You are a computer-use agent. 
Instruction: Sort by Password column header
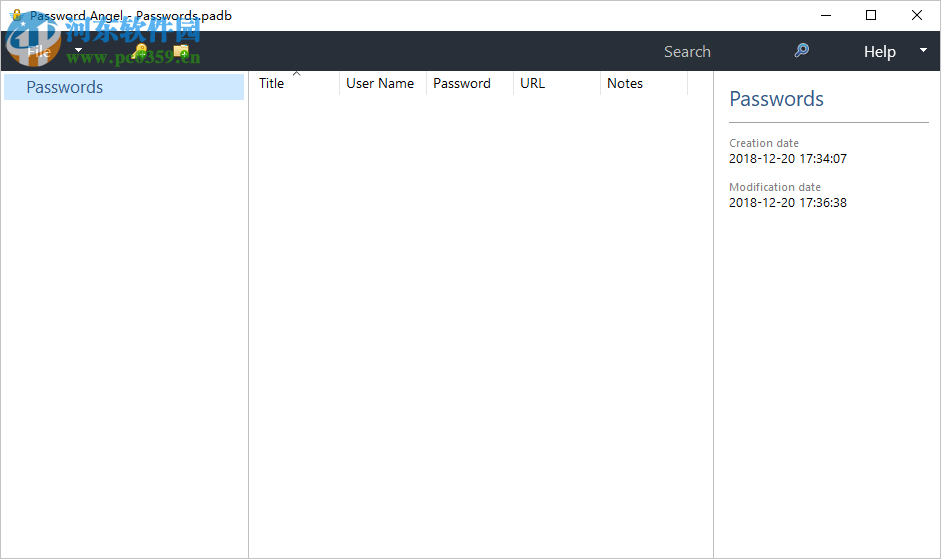(x=469, y=83)
